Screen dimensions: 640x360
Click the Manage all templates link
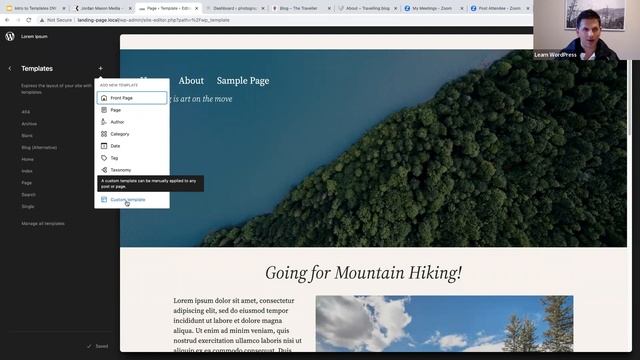43,224
